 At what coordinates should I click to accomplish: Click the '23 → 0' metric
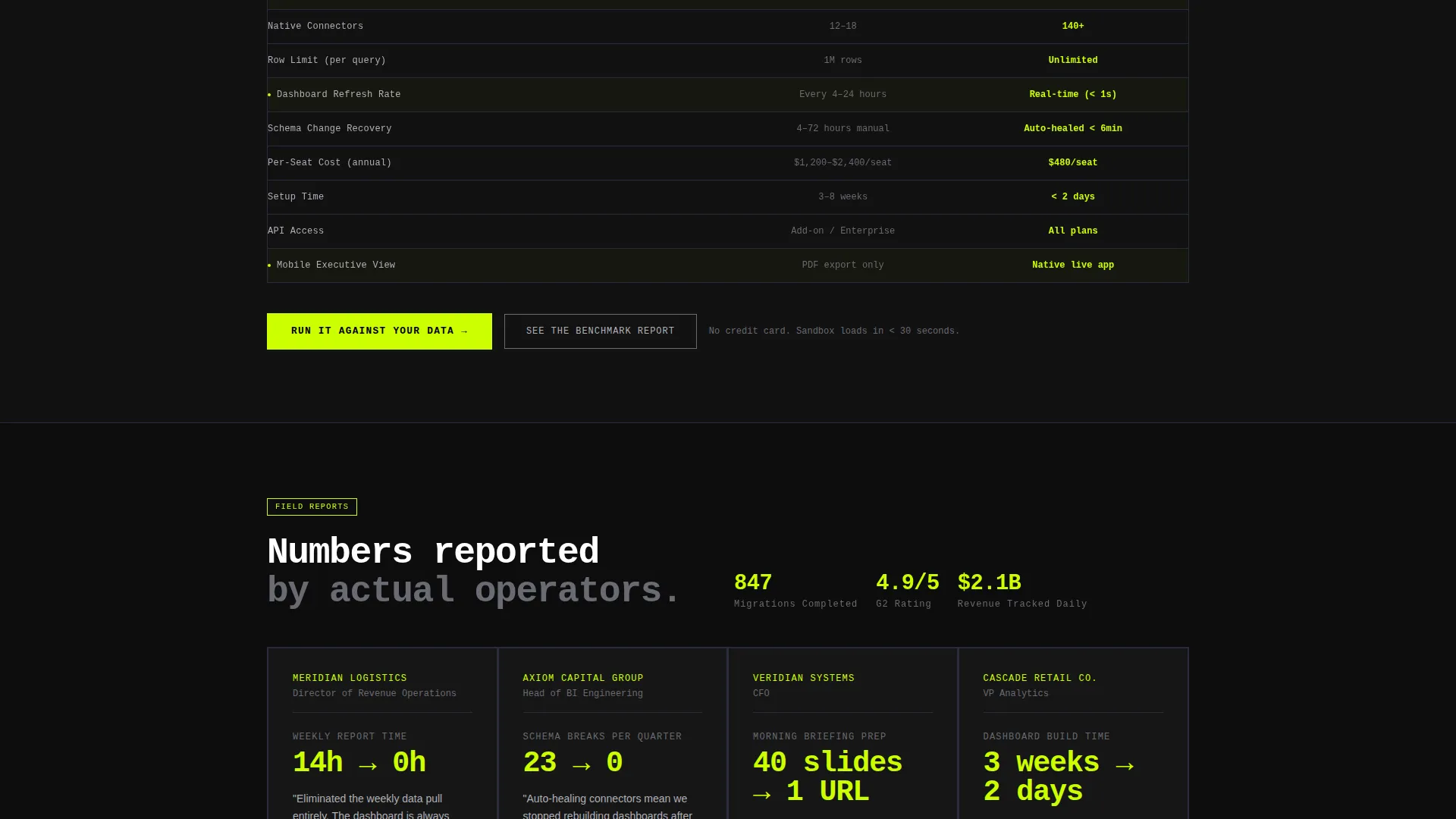click(573, 763)
